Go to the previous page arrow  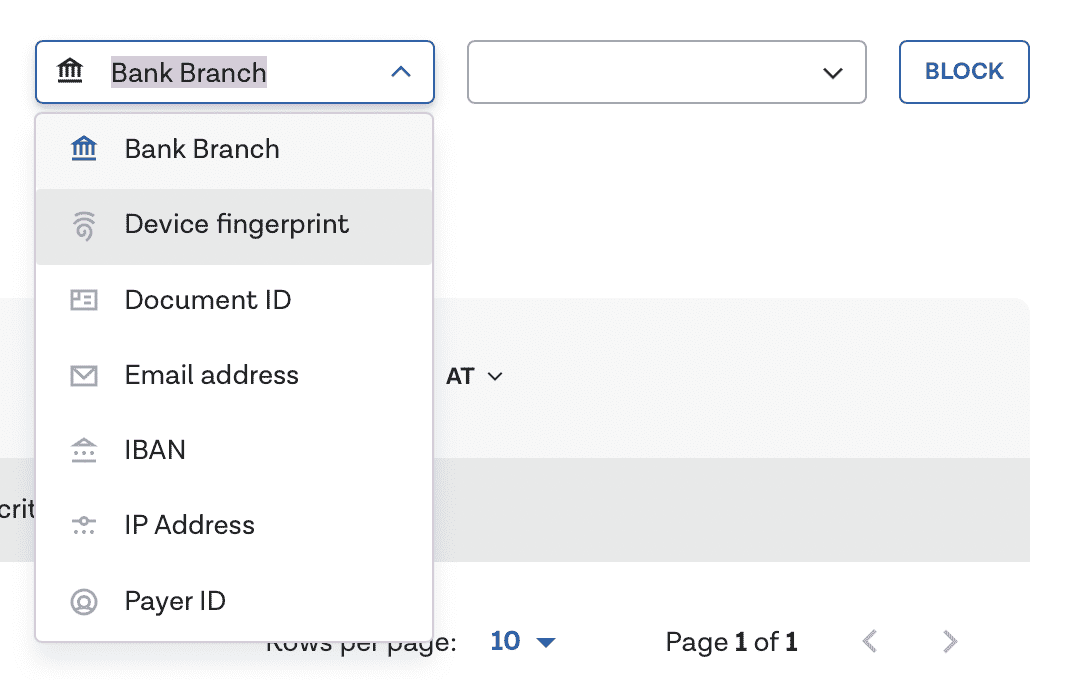coord(870,641)
